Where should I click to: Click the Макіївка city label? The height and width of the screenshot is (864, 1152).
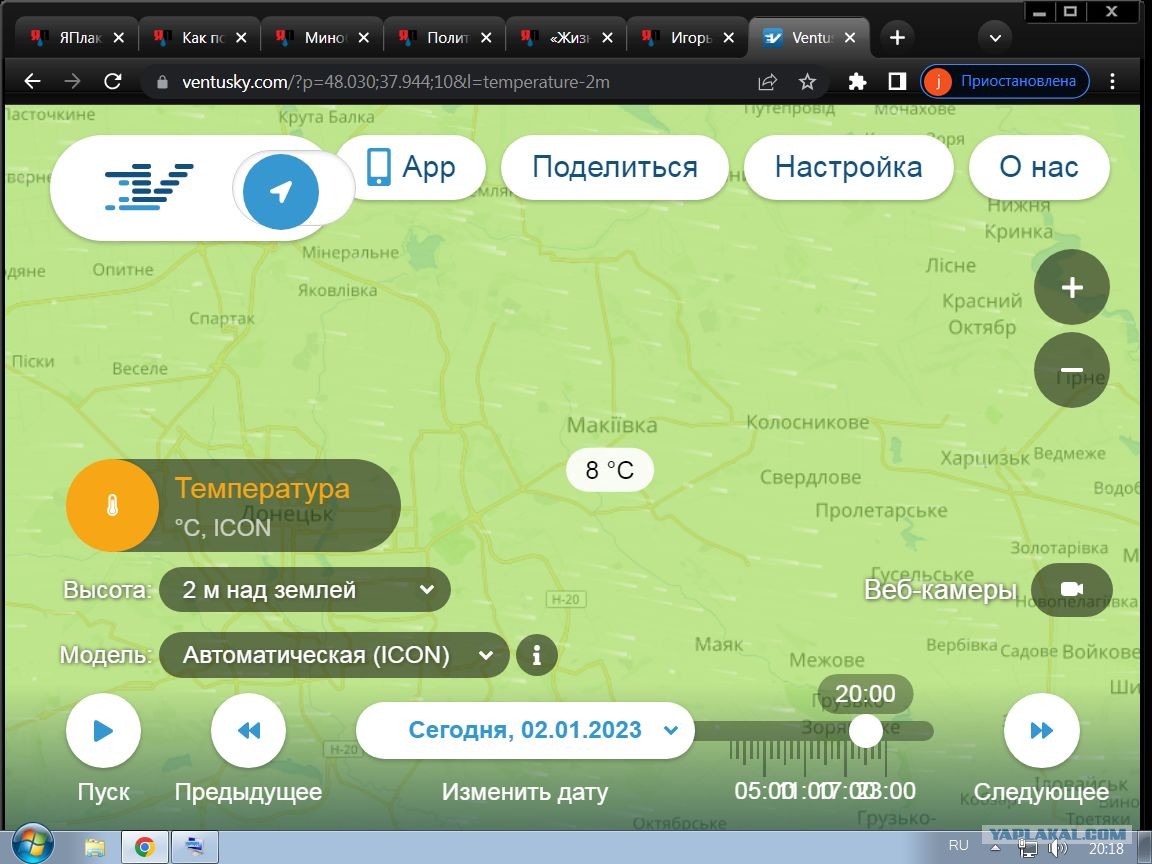tap(612, 425)
